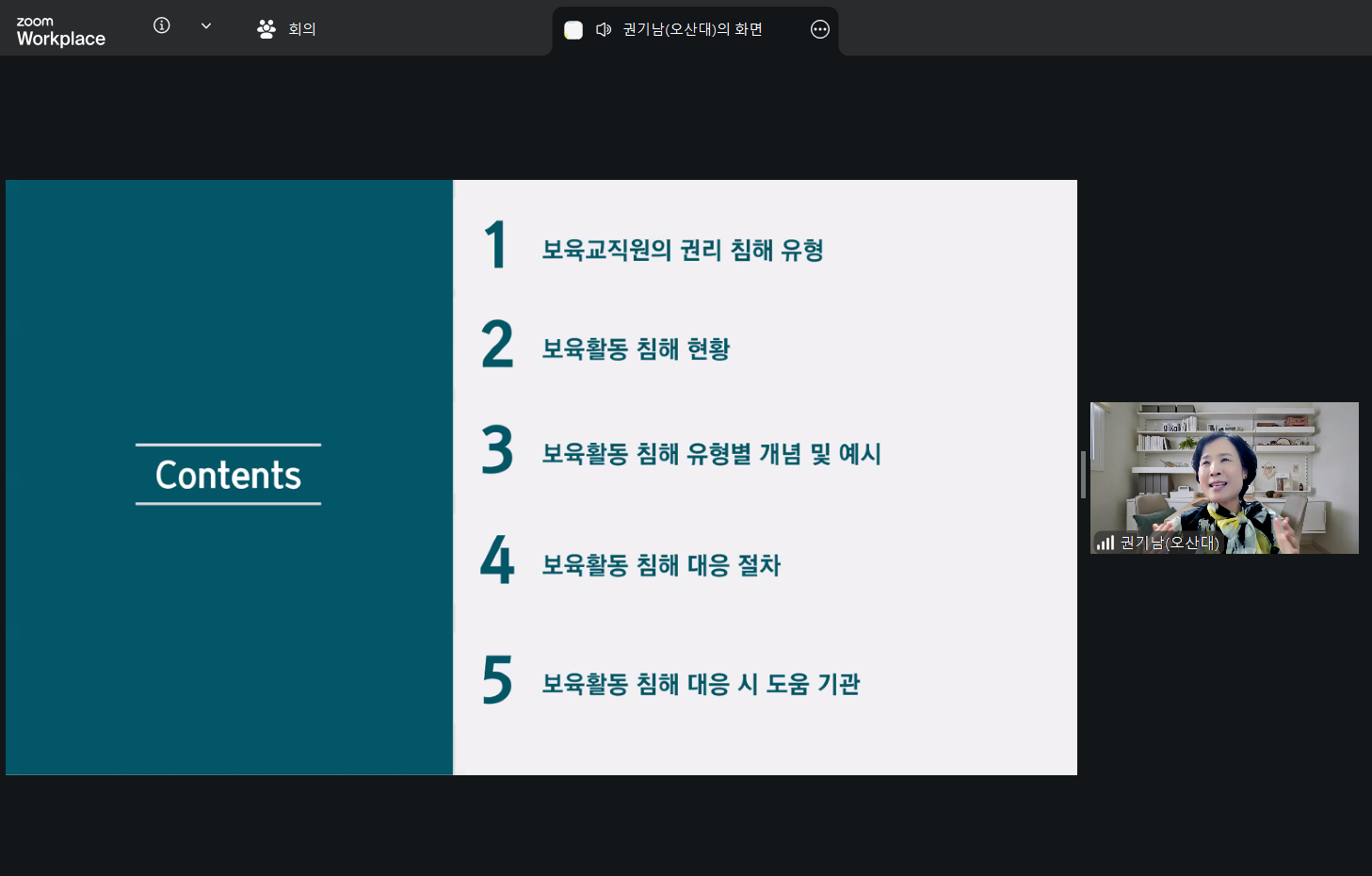
Task: Click 보육활동 침해 대응 시 도움 기관 text
Action: tap(701, 684)
